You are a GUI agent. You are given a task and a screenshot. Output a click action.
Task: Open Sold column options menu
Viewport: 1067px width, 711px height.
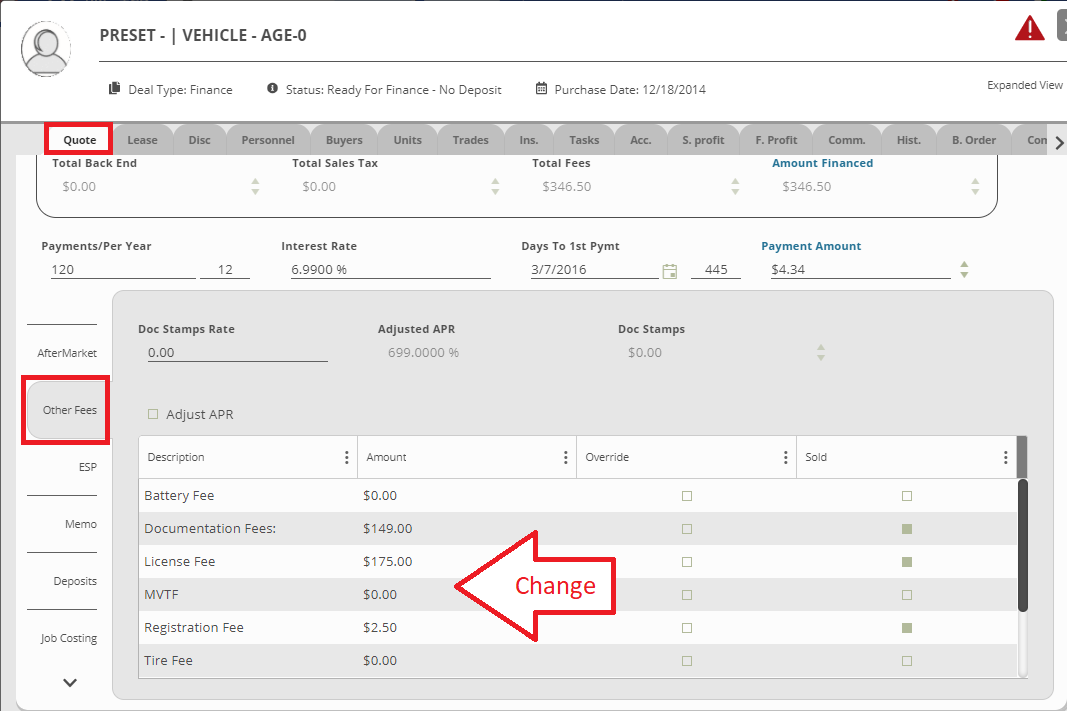pos(1005,458)
